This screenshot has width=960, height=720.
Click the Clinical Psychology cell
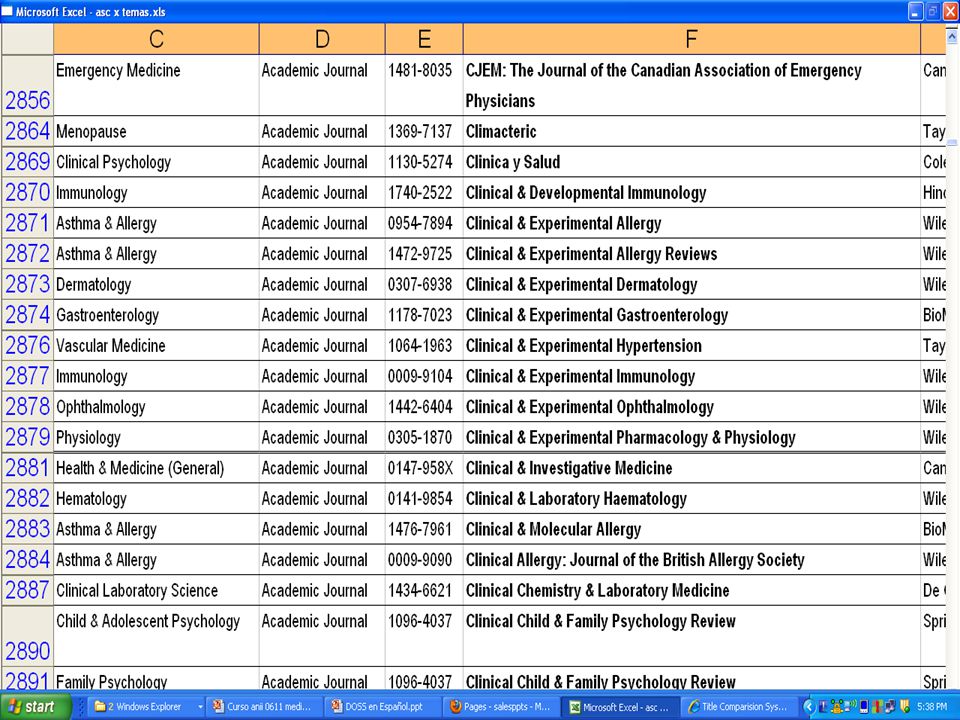pos(156,162)
